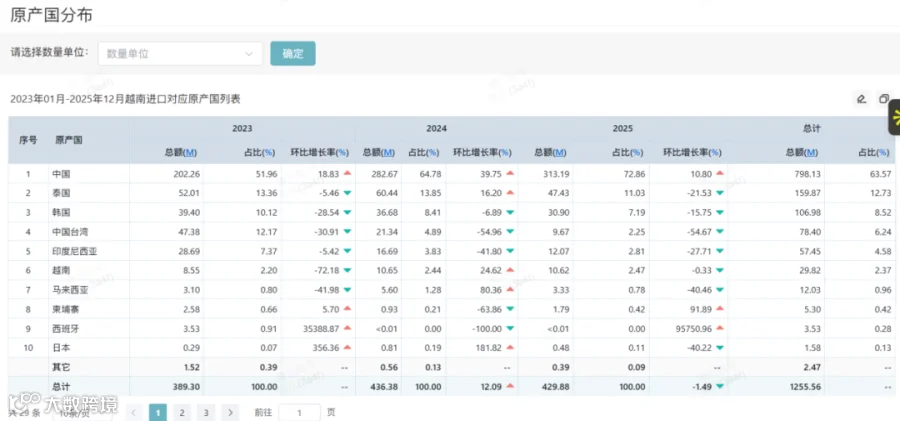Click the 429.88 total for 2025
The image size is (900, 421).
[557, 387]
